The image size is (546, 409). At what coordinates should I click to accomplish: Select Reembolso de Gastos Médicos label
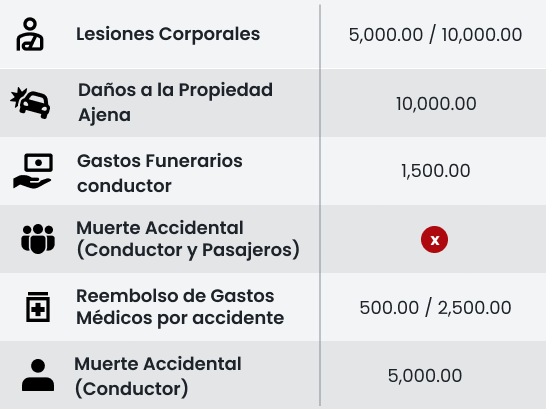[x=180, y=307]
